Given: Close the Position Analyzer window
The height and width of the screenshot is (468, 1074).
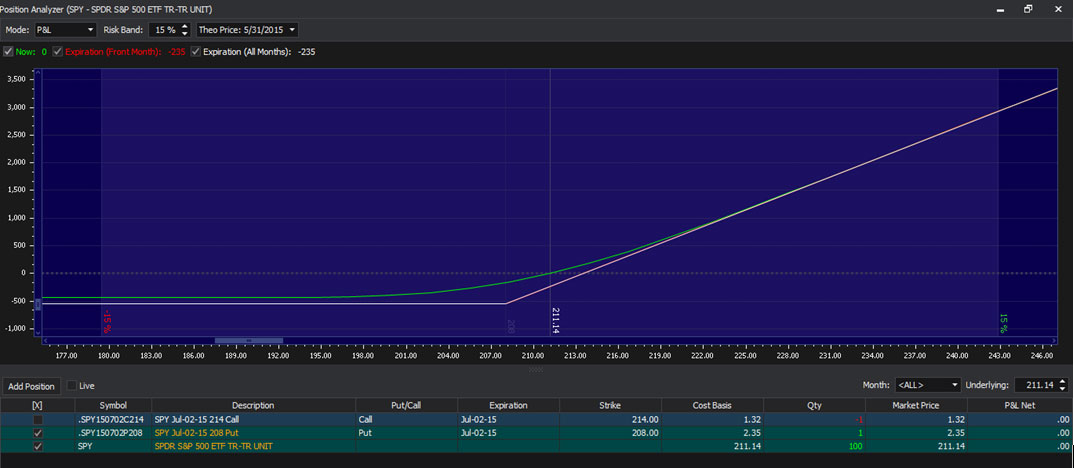Looking at the screenshot, I should coord(1054,8).
